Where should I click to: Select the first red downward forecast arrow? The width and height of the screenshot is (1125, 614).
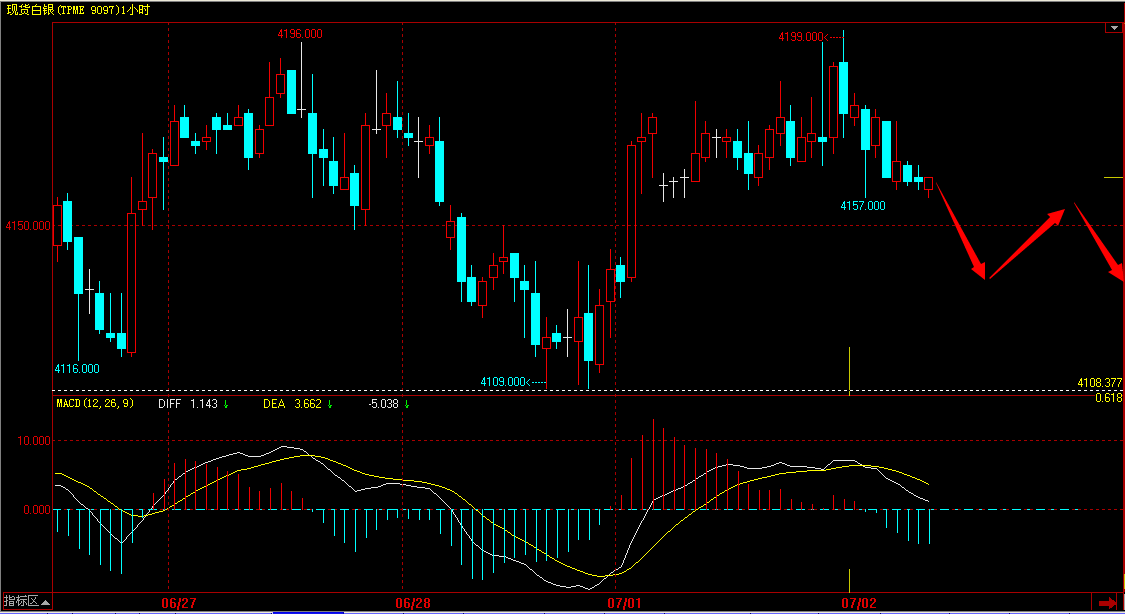962,231
